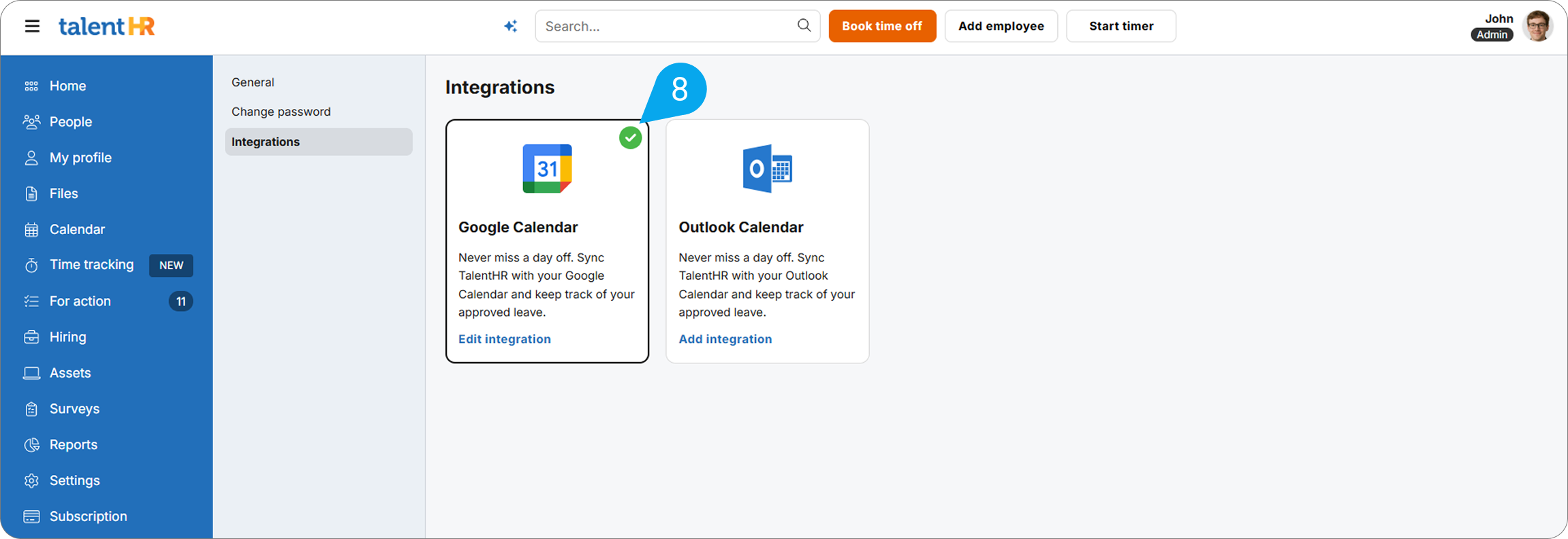Click the Reports pie chart icon

tap(31, 444)
